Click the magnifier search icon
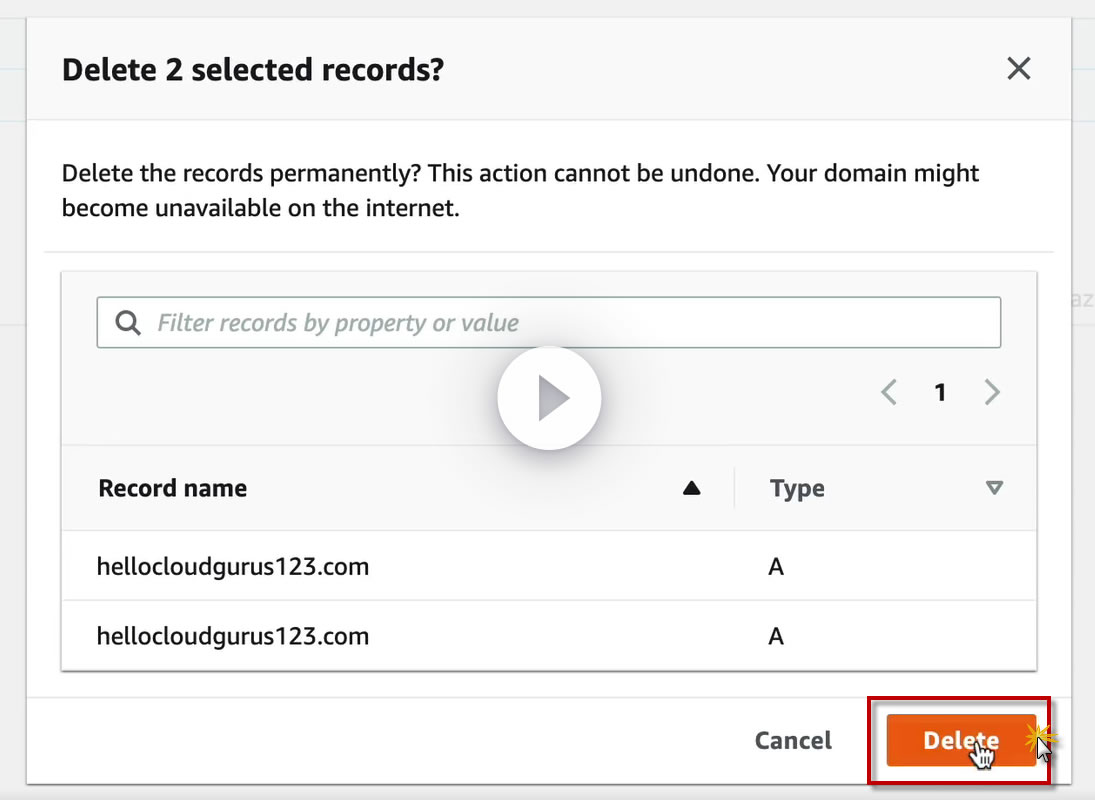Screen dimensions: 1095x800 pos(128,323)
